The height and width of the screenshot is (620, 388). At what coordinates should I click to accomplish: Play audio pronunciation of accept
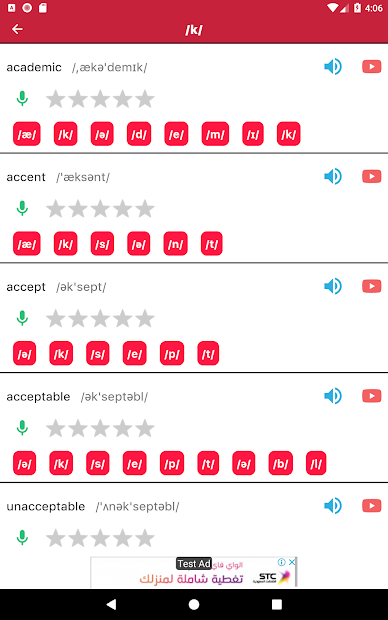click(x=333, y=286)
